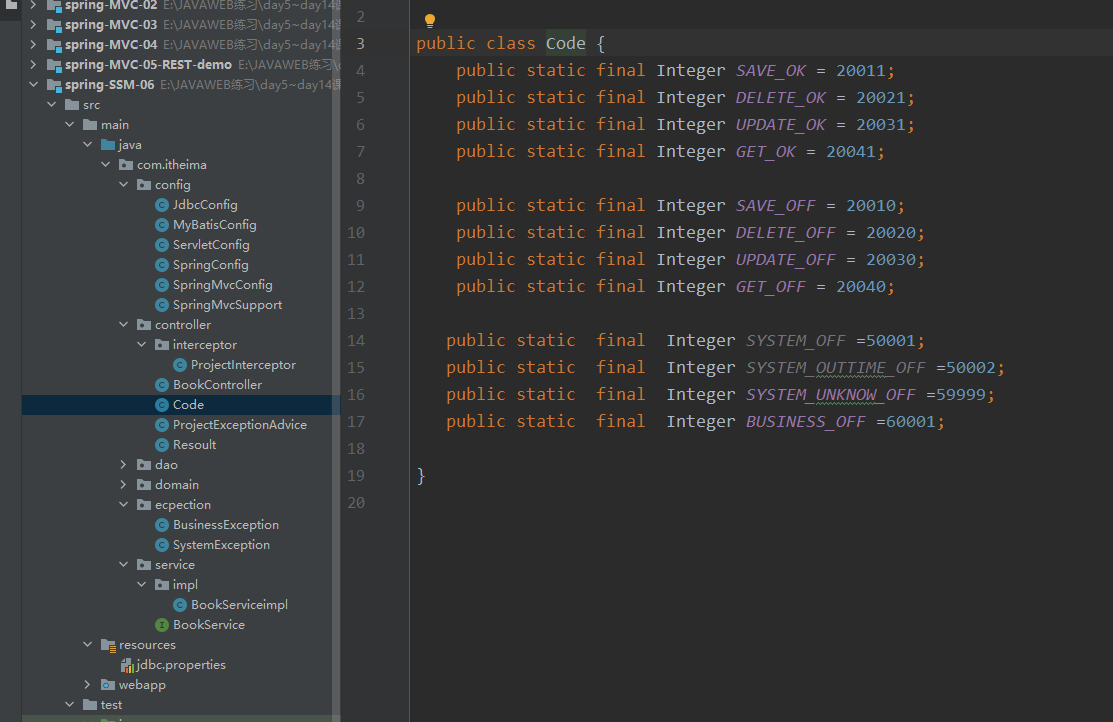Expand the domain package arrow
This screenshot has height=722, width=1113.
point(123,485)
